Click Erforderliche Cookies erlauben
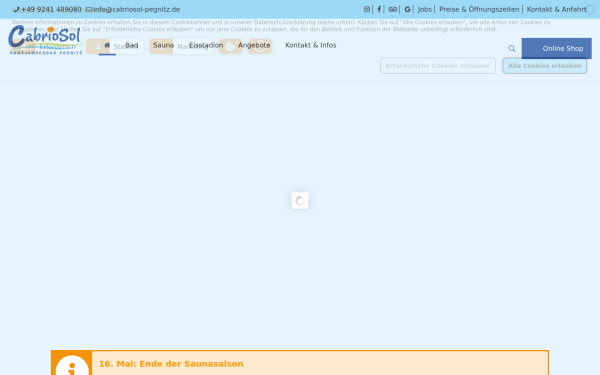Screen dimensions: 600x375 438,66
